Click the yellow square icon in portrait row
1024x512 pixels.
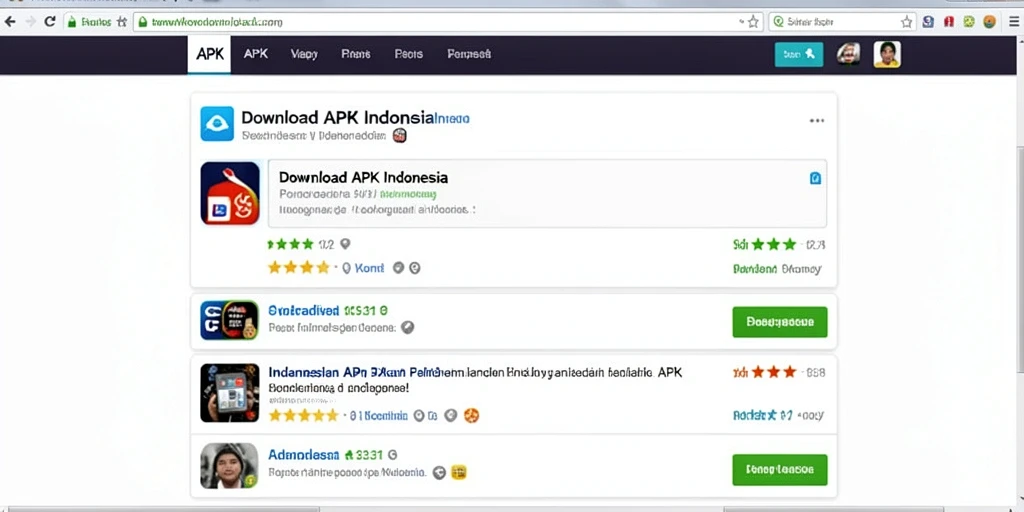coord(459,472)
